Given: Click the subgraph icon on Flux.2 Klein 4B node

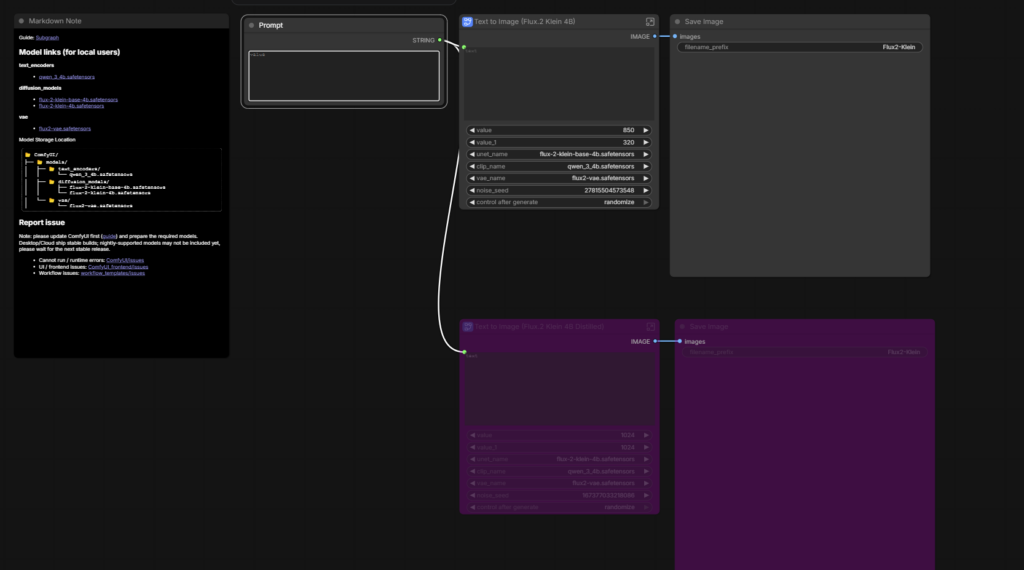Looking at the screenshot, I should tap(467, 21).
